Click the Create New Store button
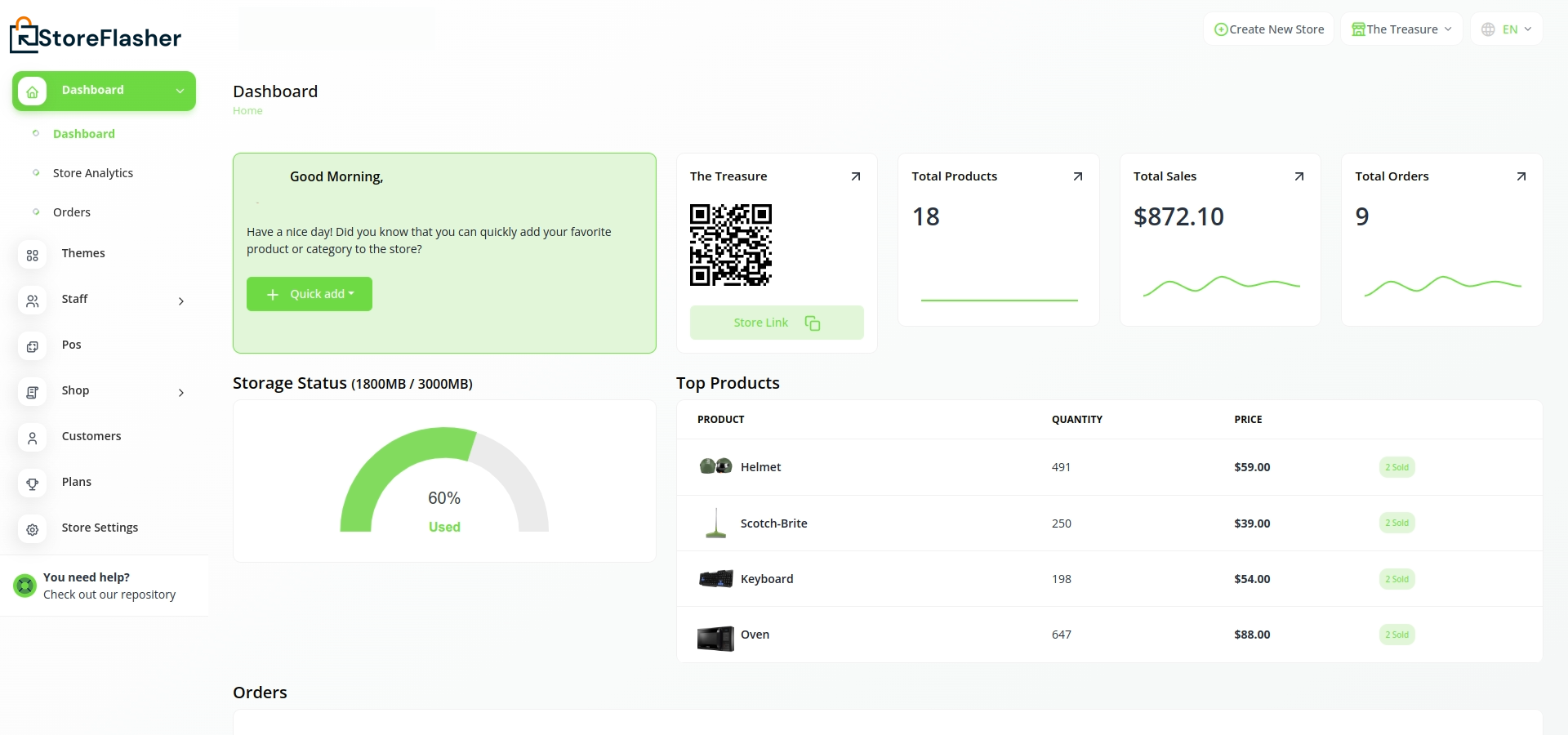 pos(1269,29)
